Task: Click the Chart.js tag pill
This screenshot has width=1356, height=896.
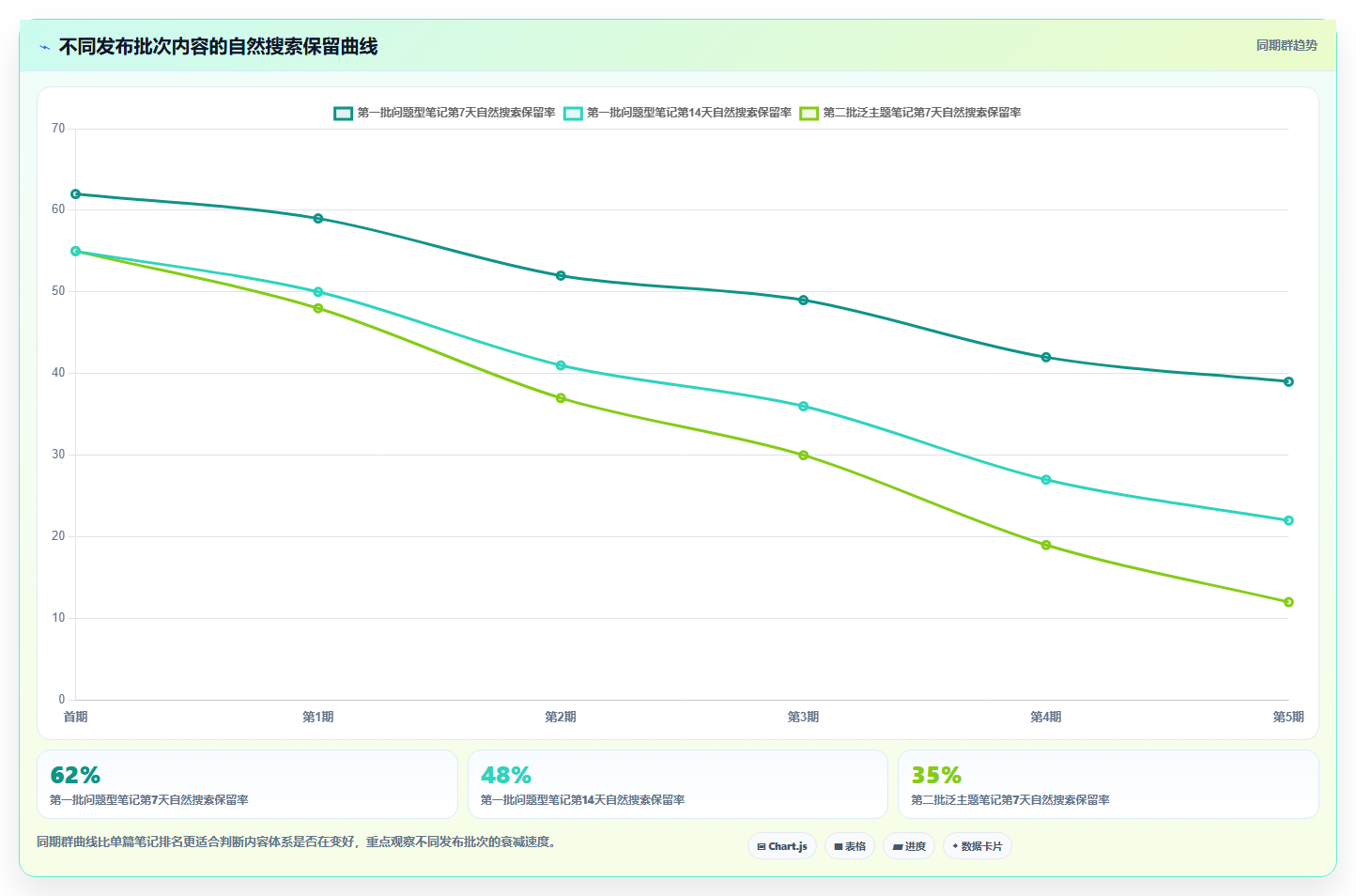Action: [782, 846]
